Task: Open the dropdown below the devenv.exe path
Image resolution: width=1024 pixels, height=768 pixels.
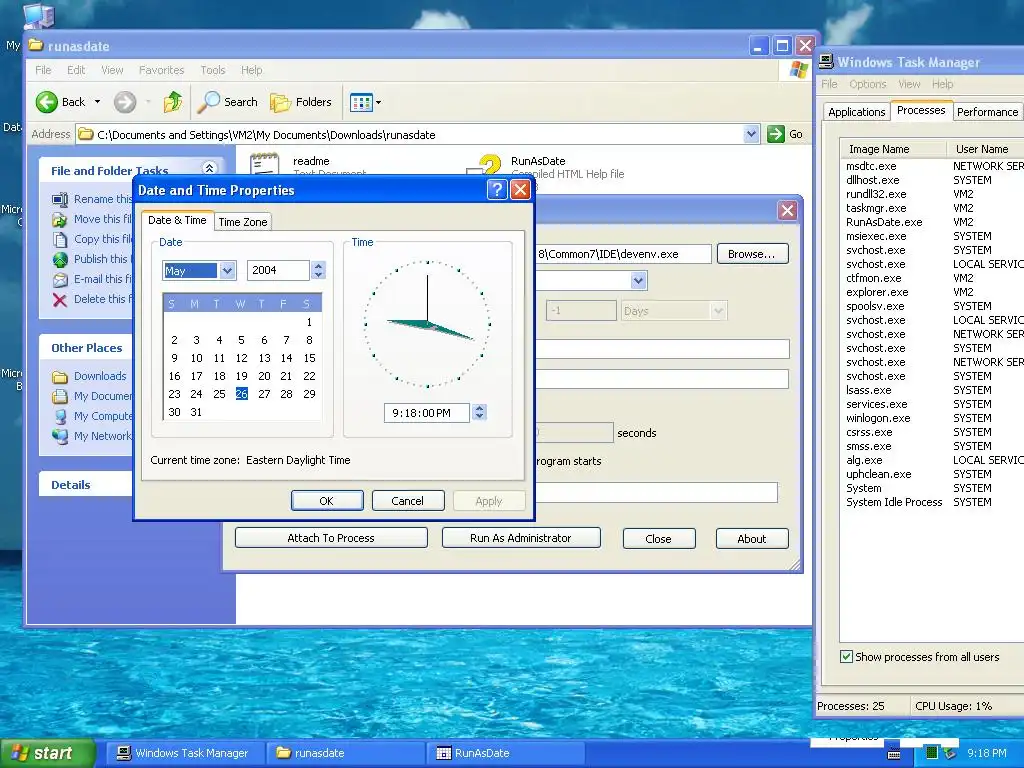Action: (638, 281)
